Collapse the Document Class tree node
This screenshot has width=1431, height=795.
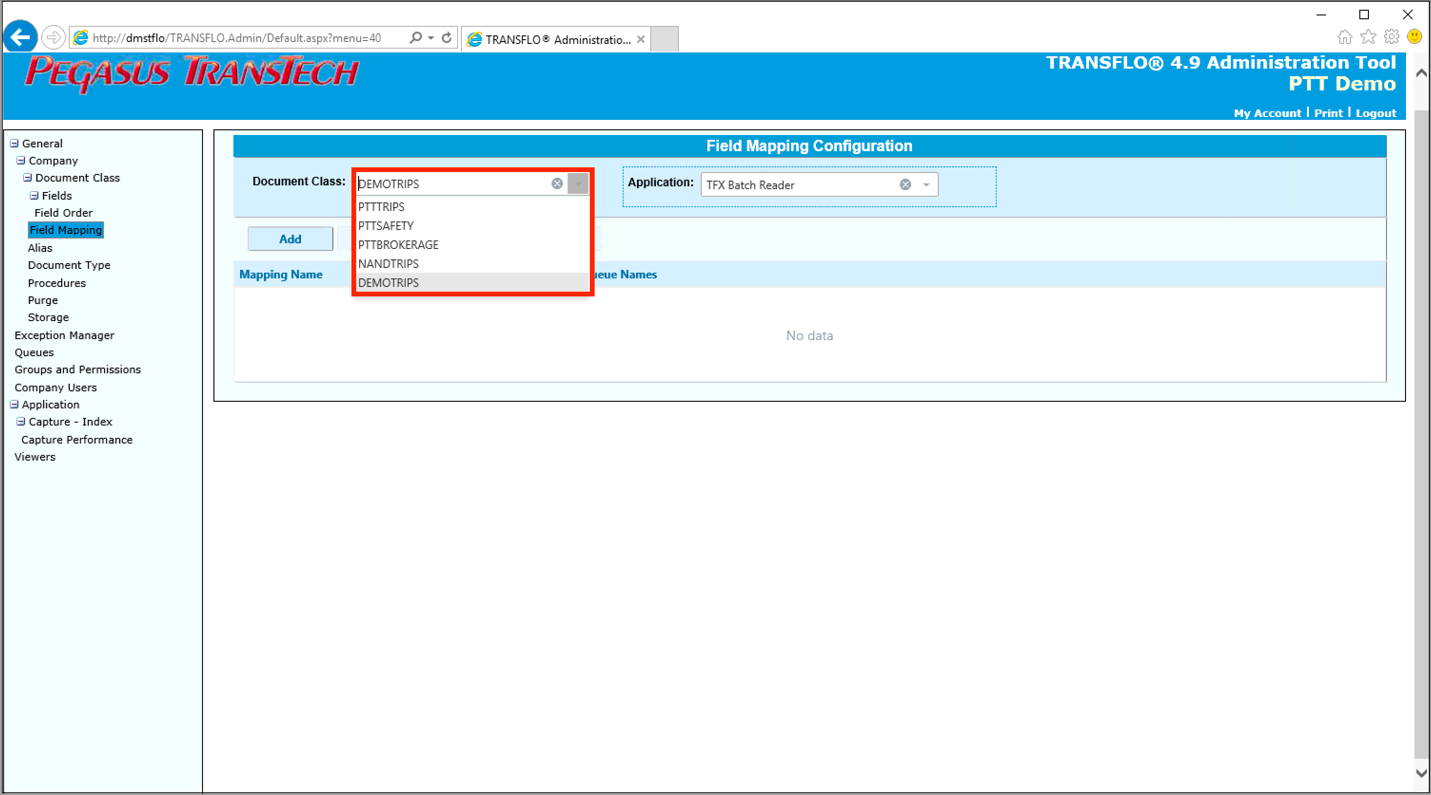tap(28, 178)
